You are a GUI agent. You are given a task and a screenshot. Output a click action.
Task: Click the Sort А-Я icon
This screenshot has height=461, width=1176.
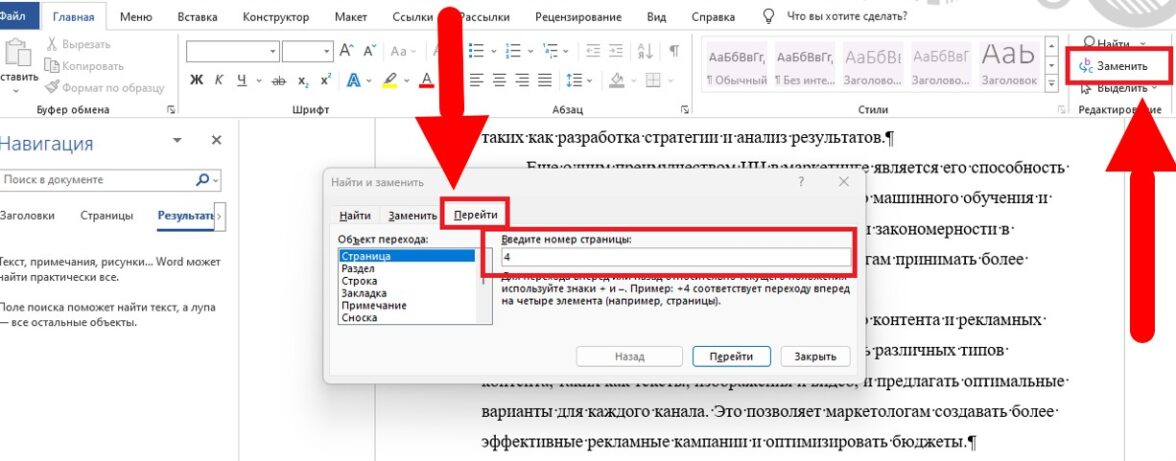click(645, 51)
